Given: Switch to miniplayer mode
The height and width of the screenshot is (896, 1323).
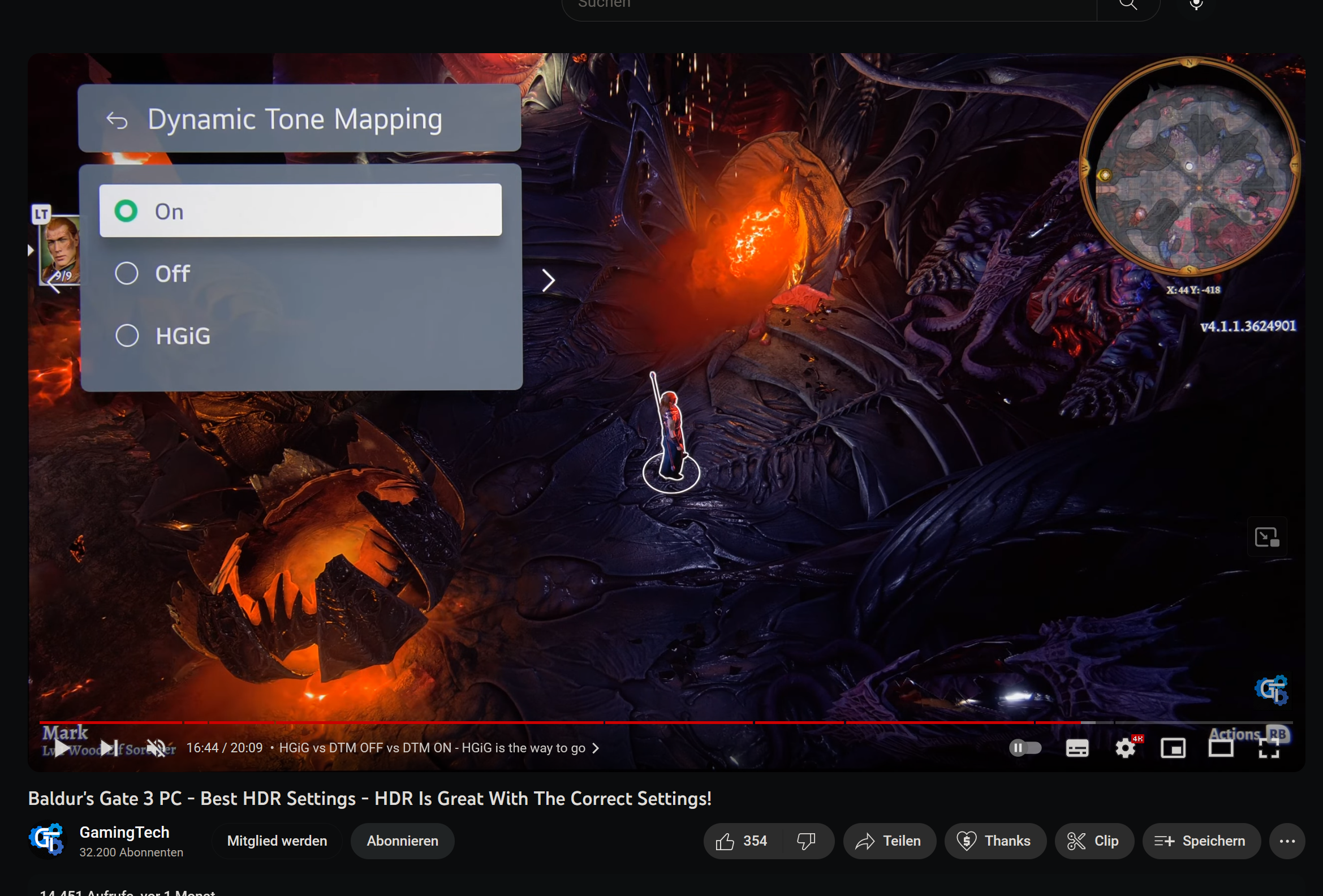Looking at the screenshot, I should [x=1173, y=748].
